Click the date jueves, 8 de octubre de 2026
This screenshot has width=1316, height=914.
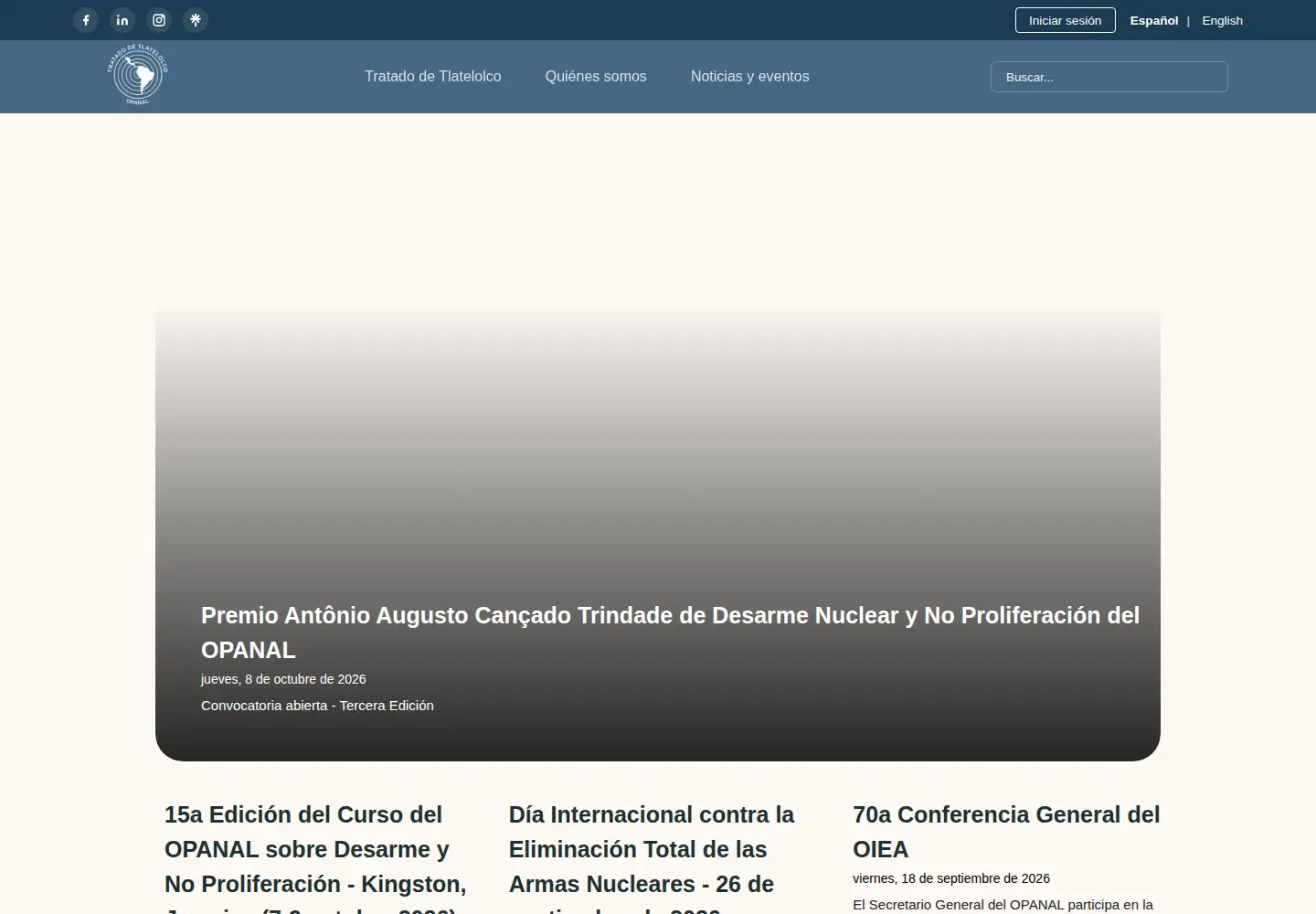(283, 679)
